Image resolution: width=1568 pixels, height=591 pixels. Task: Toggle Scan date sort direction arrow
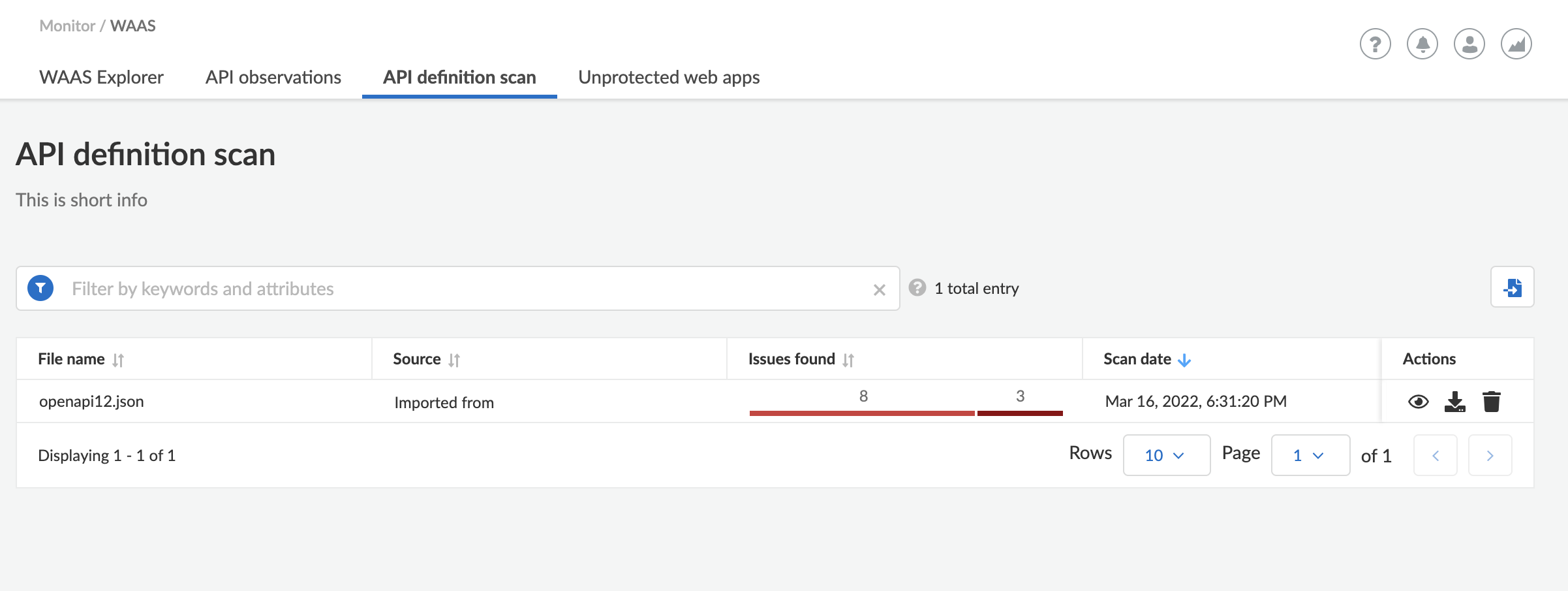click(x=1184, y=360)
